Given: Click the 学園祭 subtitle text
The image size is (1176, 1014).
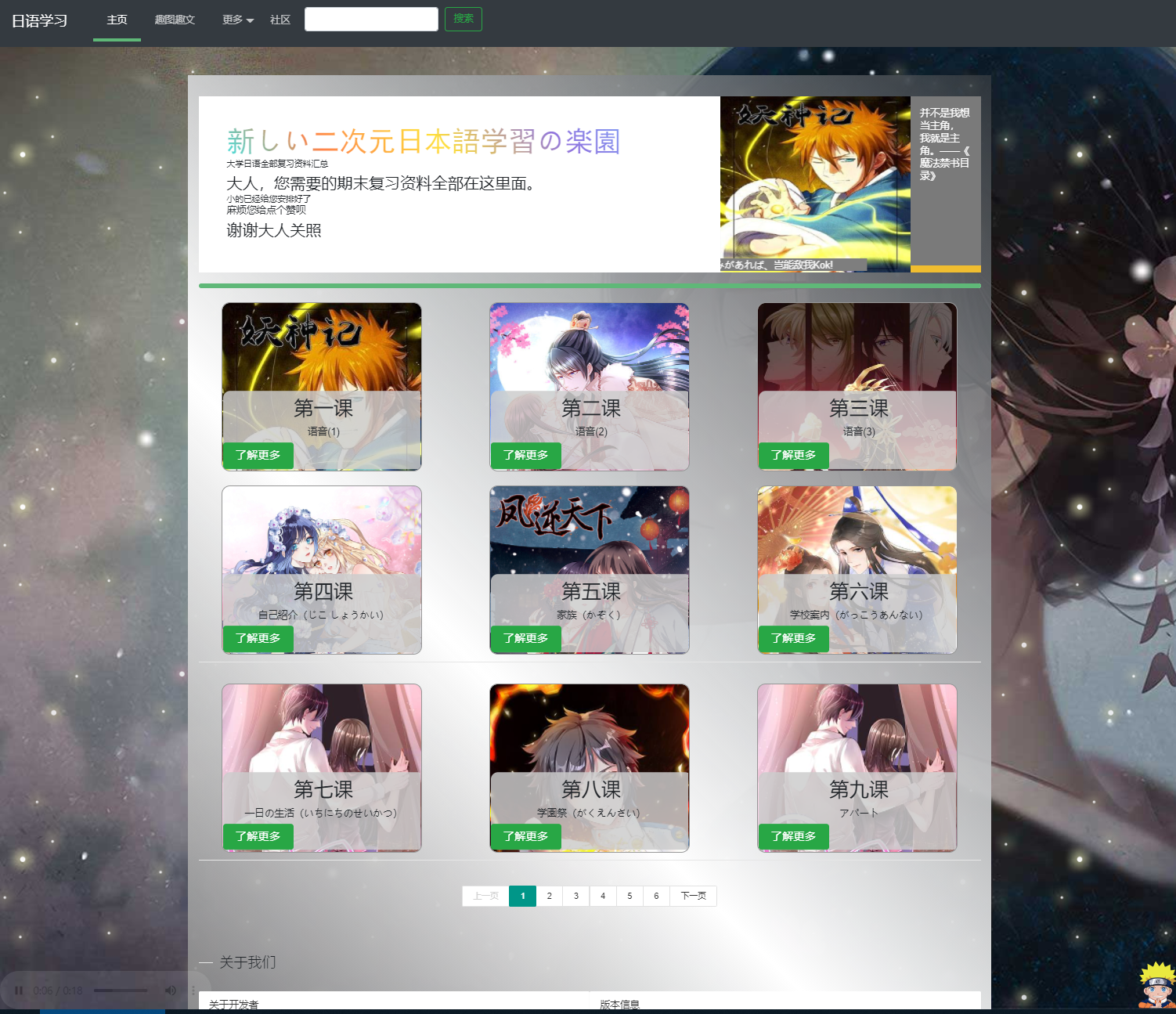Looking at the screenshot, I should tap(589, 813).
